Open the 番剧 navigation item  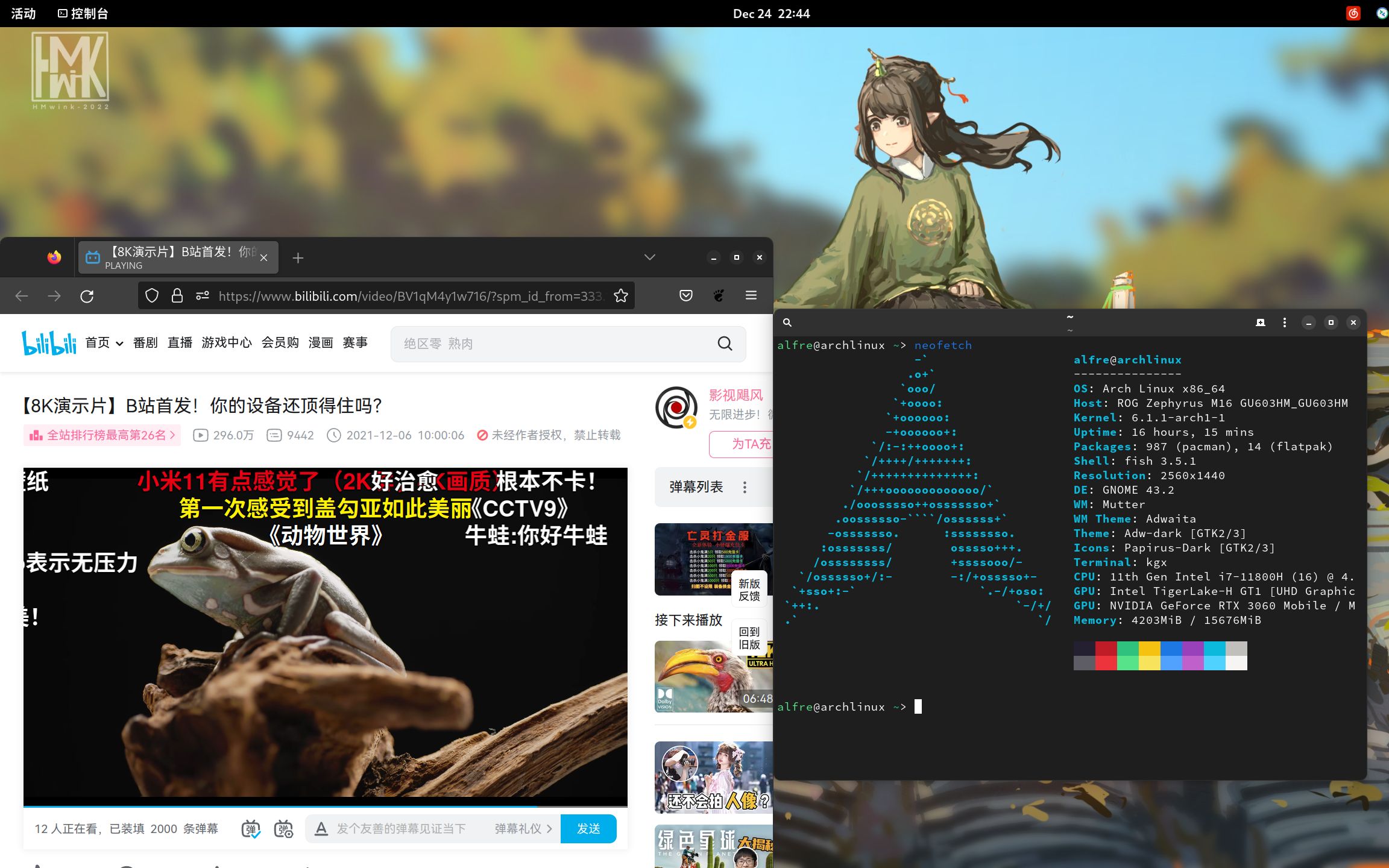pyautogui.click(x=145, y=343)
